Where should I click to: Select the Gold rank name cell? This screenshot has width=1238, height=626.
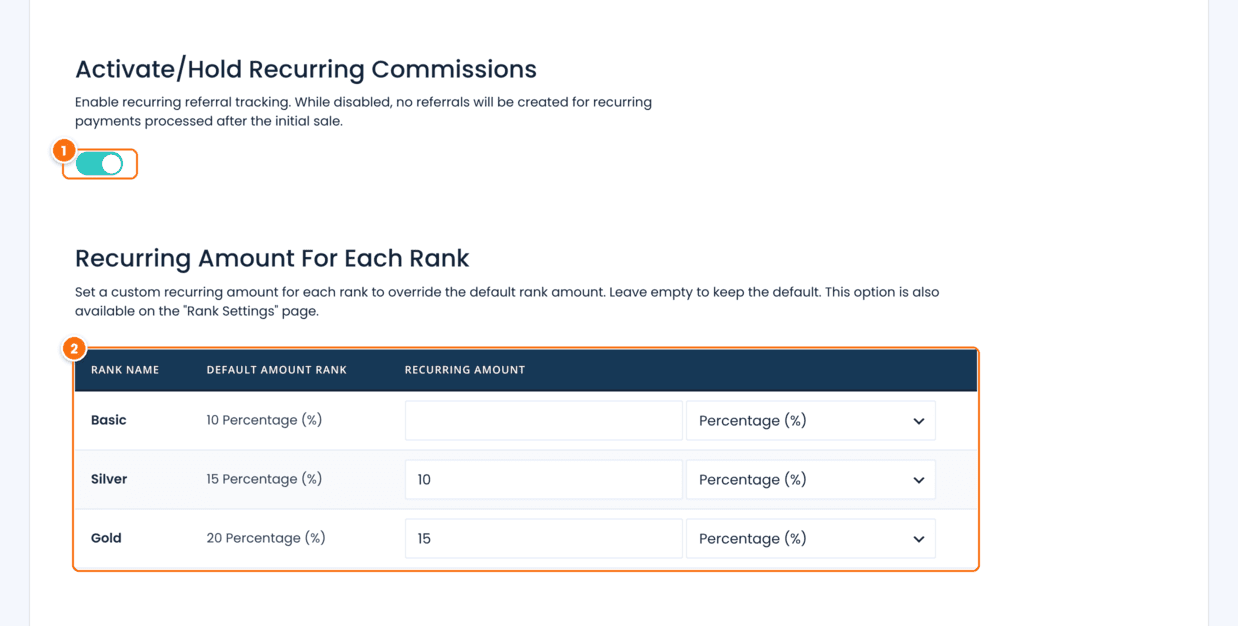click(x=106, y=538)
